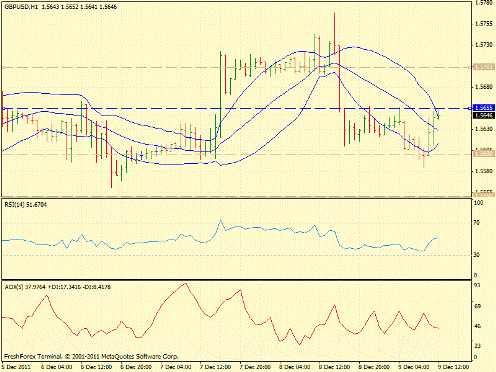Click the 7 Dec 20:00 time label

click(x=255, y=367)
